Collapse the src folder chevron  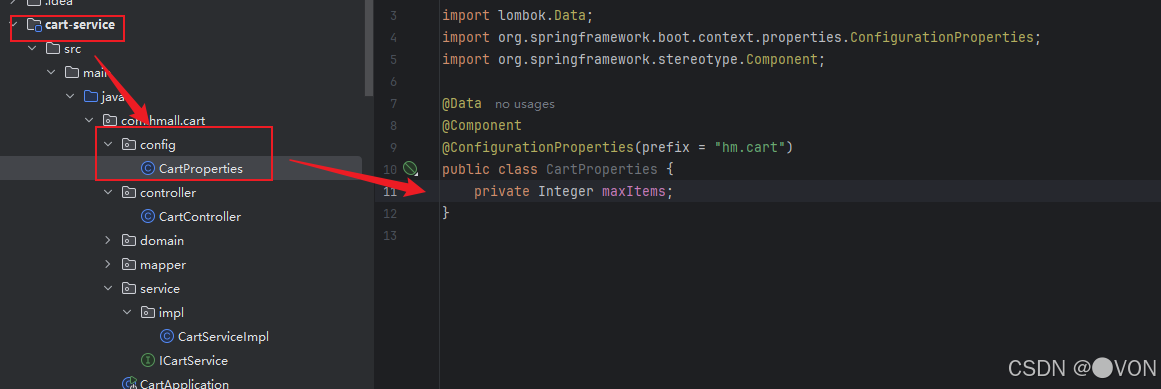click(33, 49)
